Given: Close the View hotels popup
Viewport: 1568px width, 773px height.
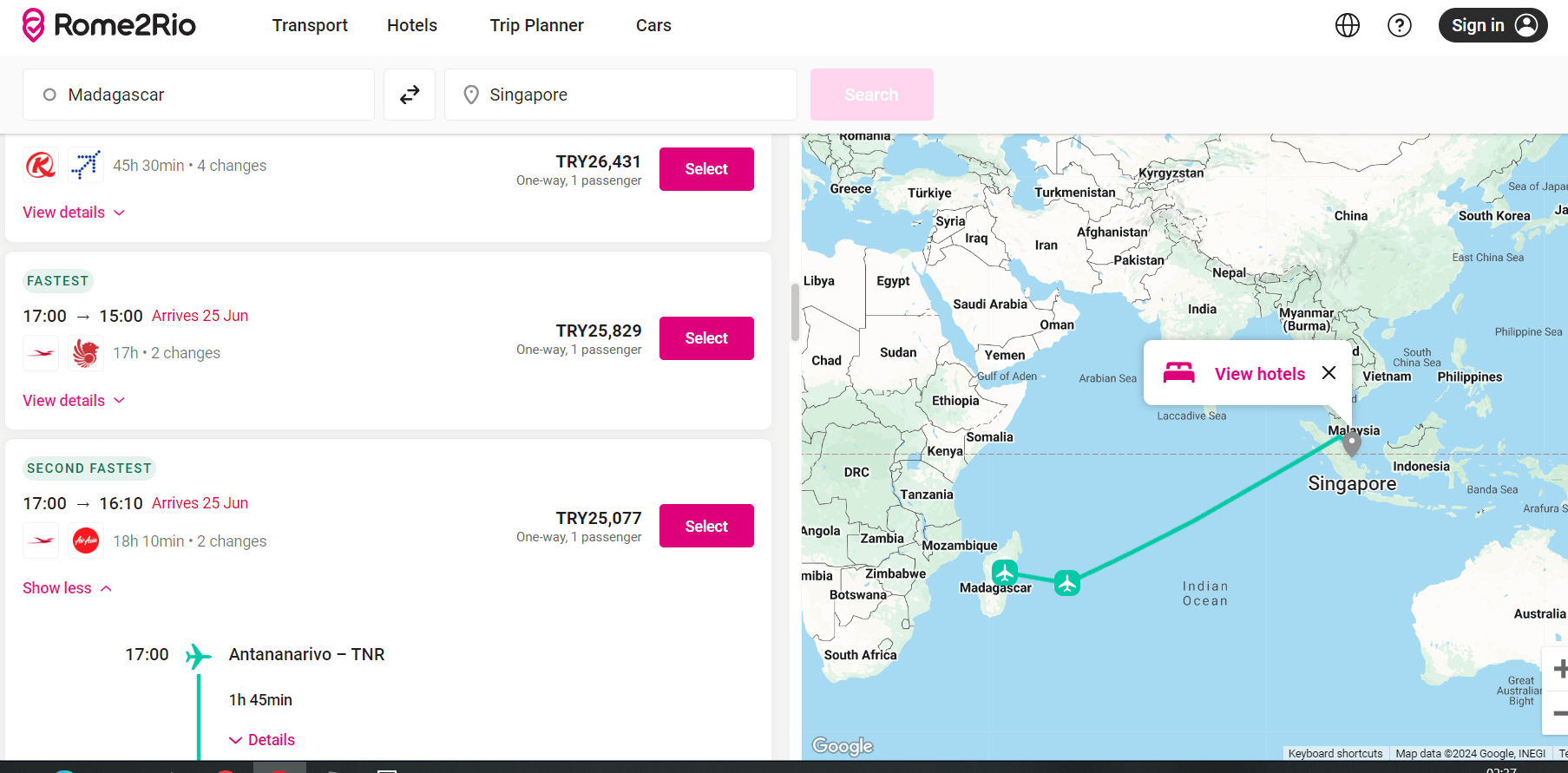Looking at the screenshot, I should (x=1329, y=373).
